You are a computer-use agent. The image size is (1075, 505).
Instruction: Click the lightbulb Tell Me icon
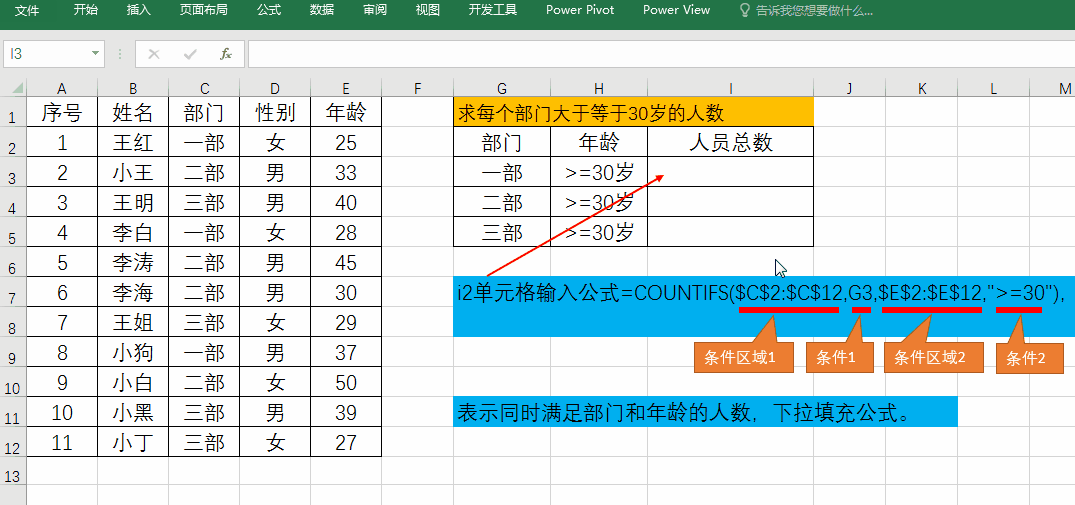[x=744, y=10]
